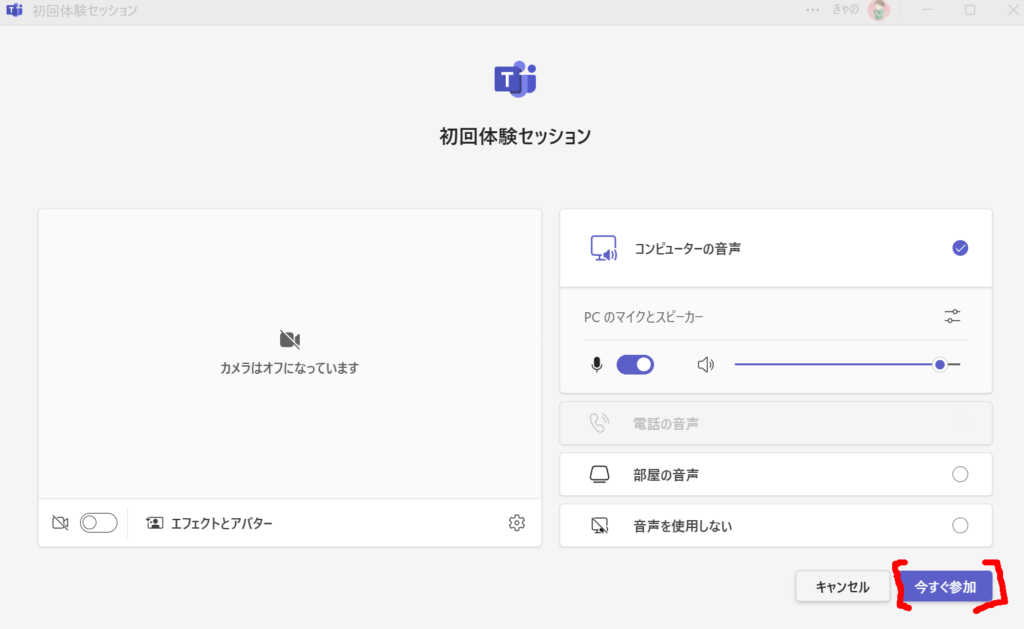Turn off the microphone toggle
The height and width of the screenshot is (629, 1024).
tap(635, 364)
